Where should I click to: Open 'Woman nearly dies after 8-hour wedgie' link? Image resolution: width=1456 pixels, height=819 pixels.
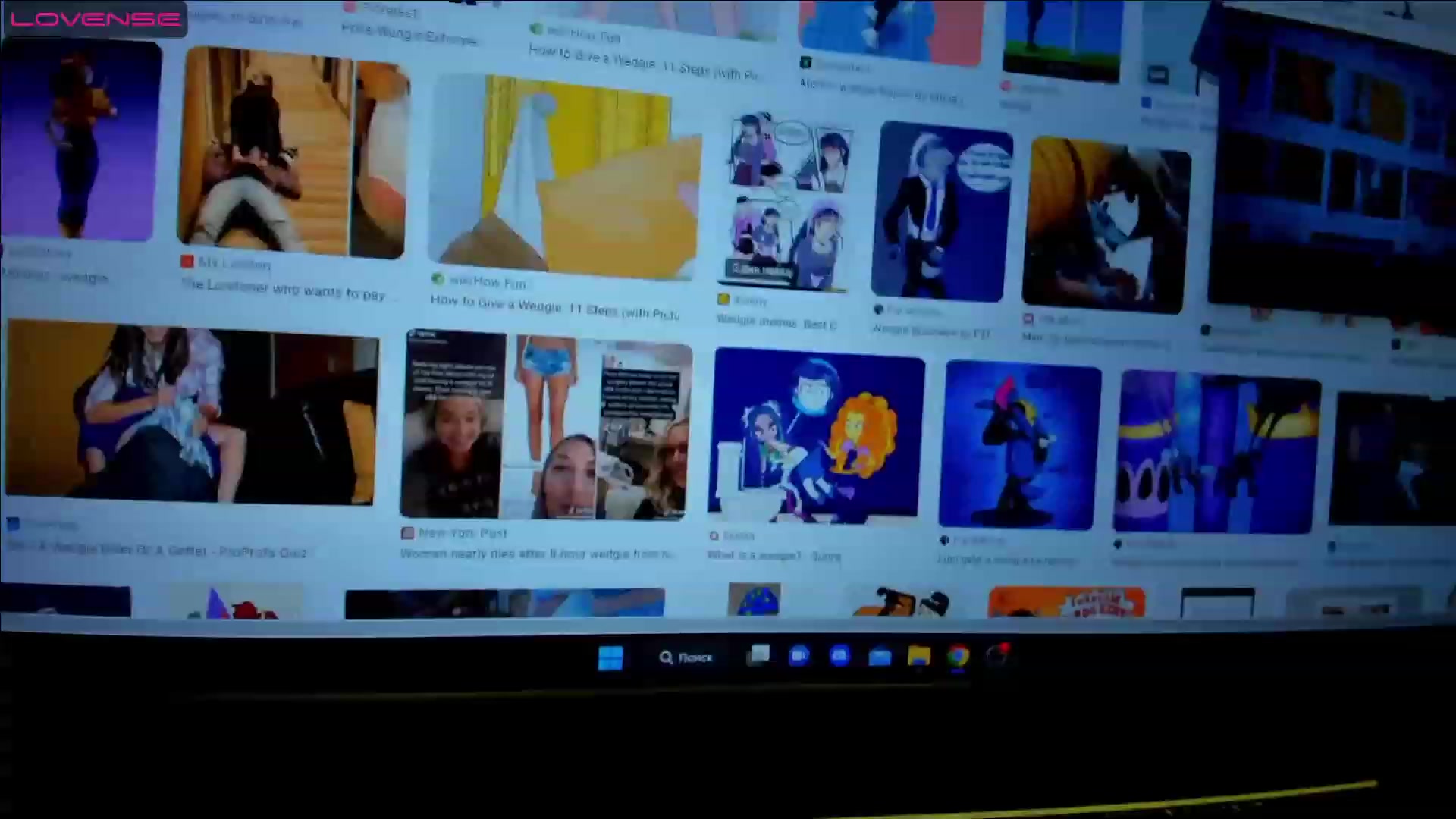(x=537, y=554)
